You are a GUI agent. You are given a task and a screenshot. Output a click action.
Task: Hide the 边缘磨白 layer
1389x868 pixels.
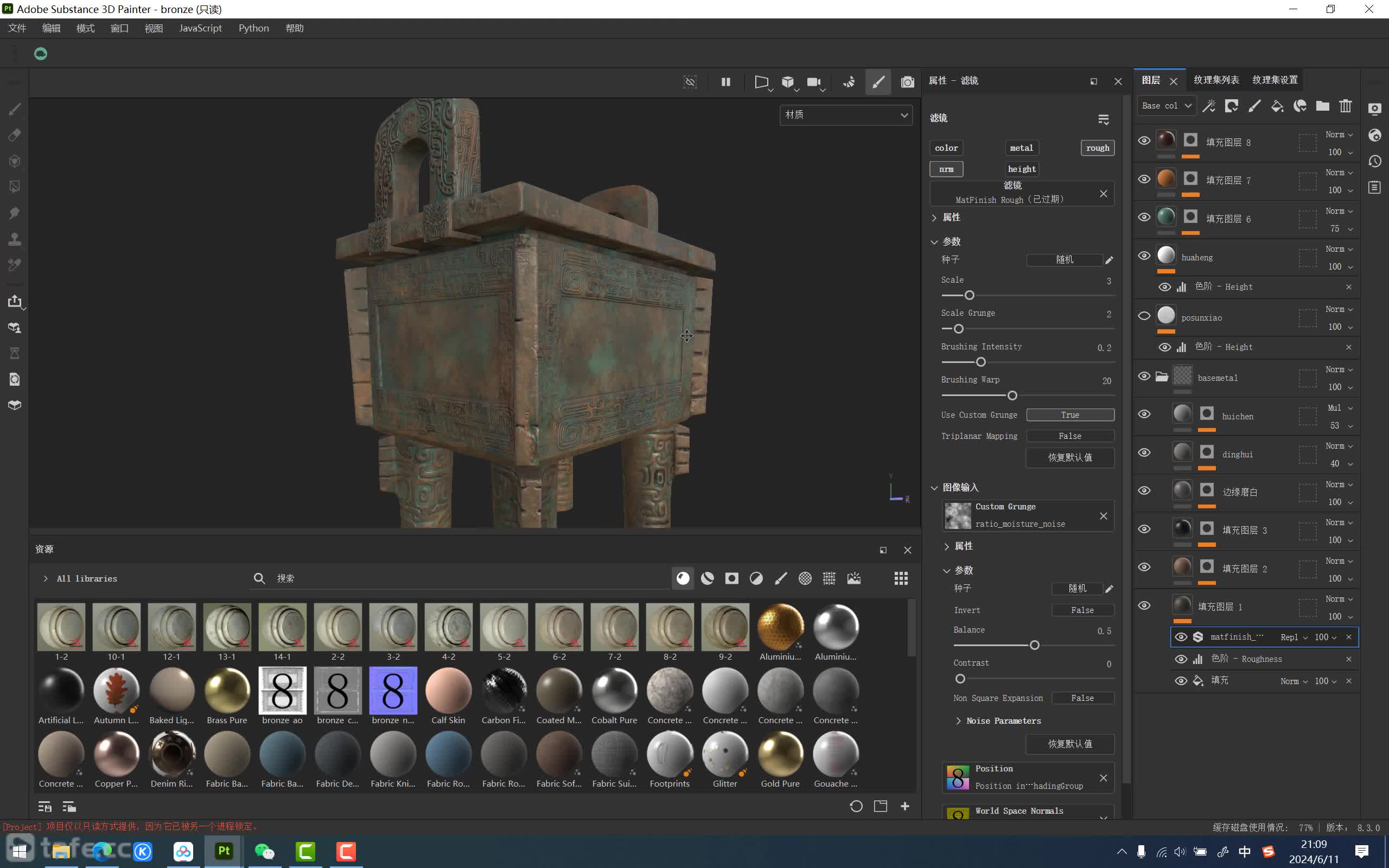(1144, 490)
